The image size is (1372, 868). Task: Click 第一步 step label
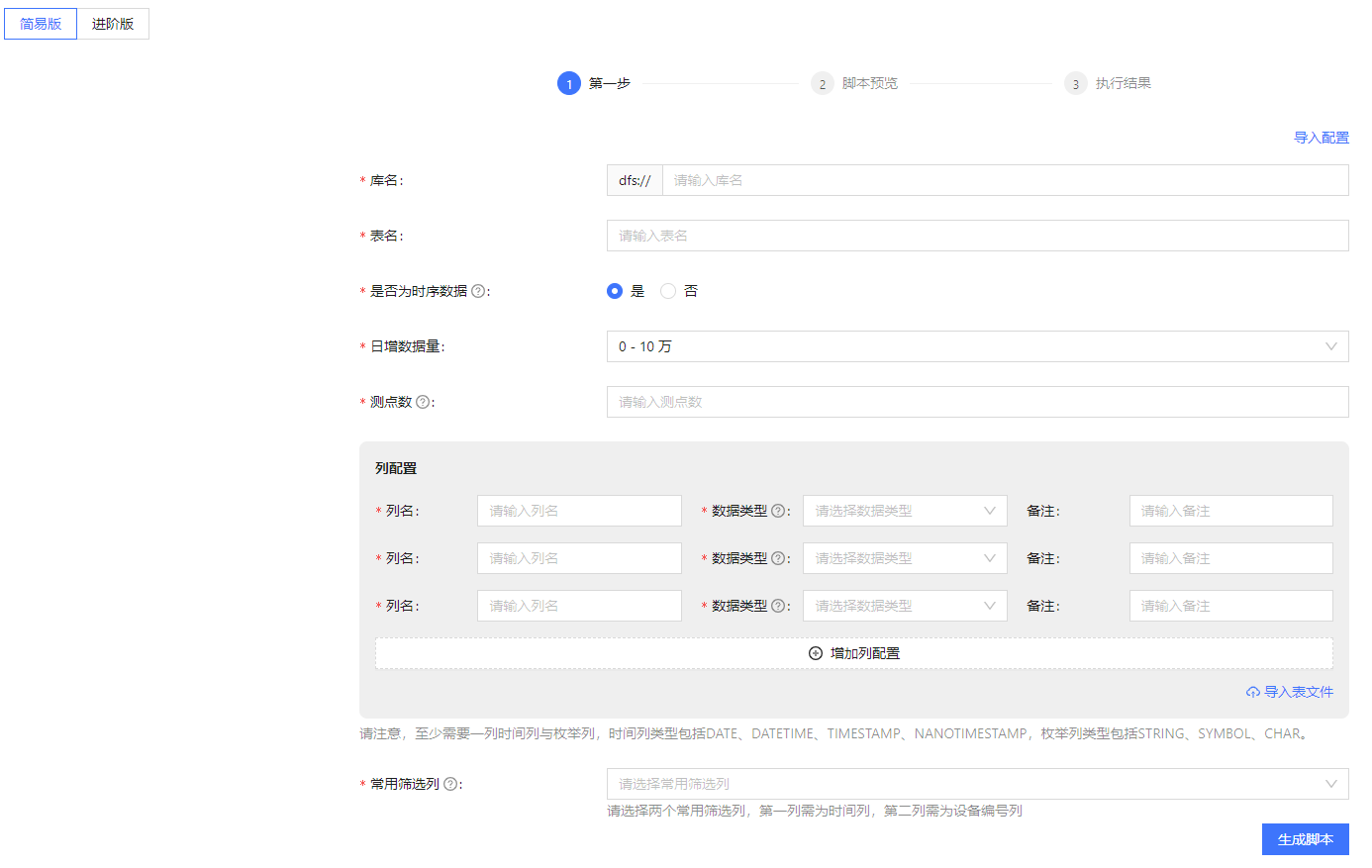[610, 83]
